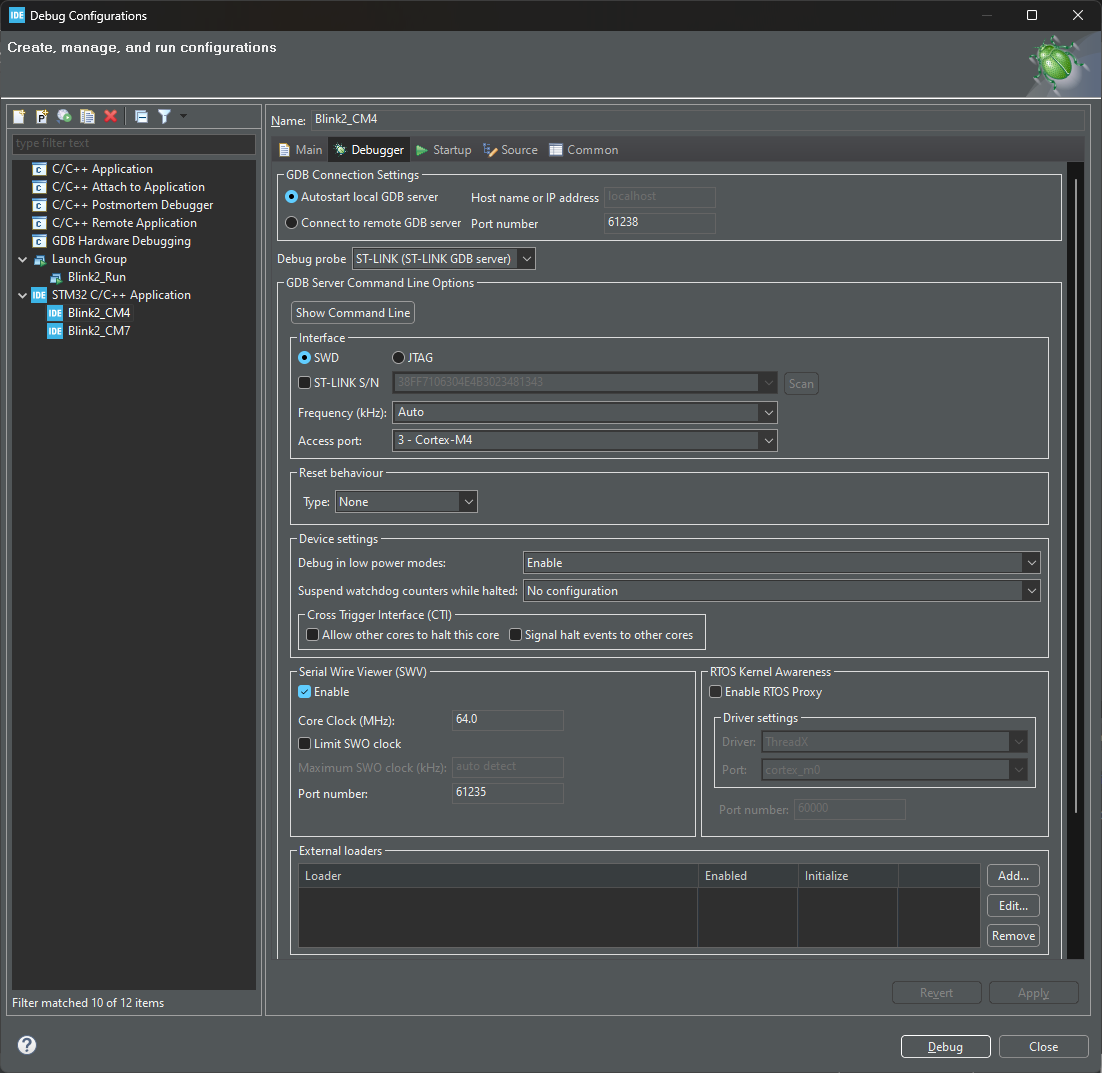Open the Access port dropdown
This screenshot has height=1073, width=1102.
click(x=584, y=440)
